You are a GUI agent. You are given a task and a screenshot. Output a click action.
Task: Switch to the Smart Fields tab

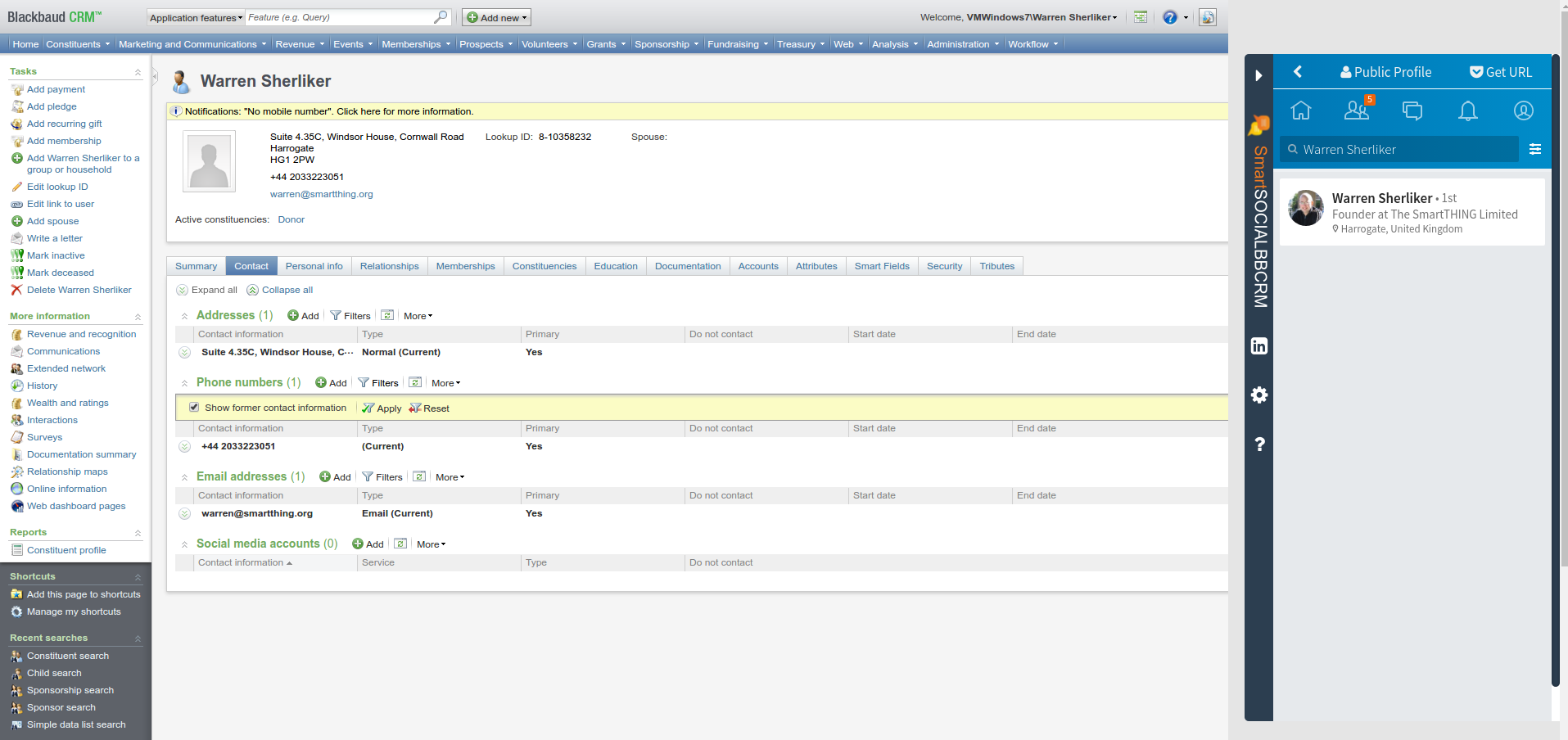coord(882,266)
